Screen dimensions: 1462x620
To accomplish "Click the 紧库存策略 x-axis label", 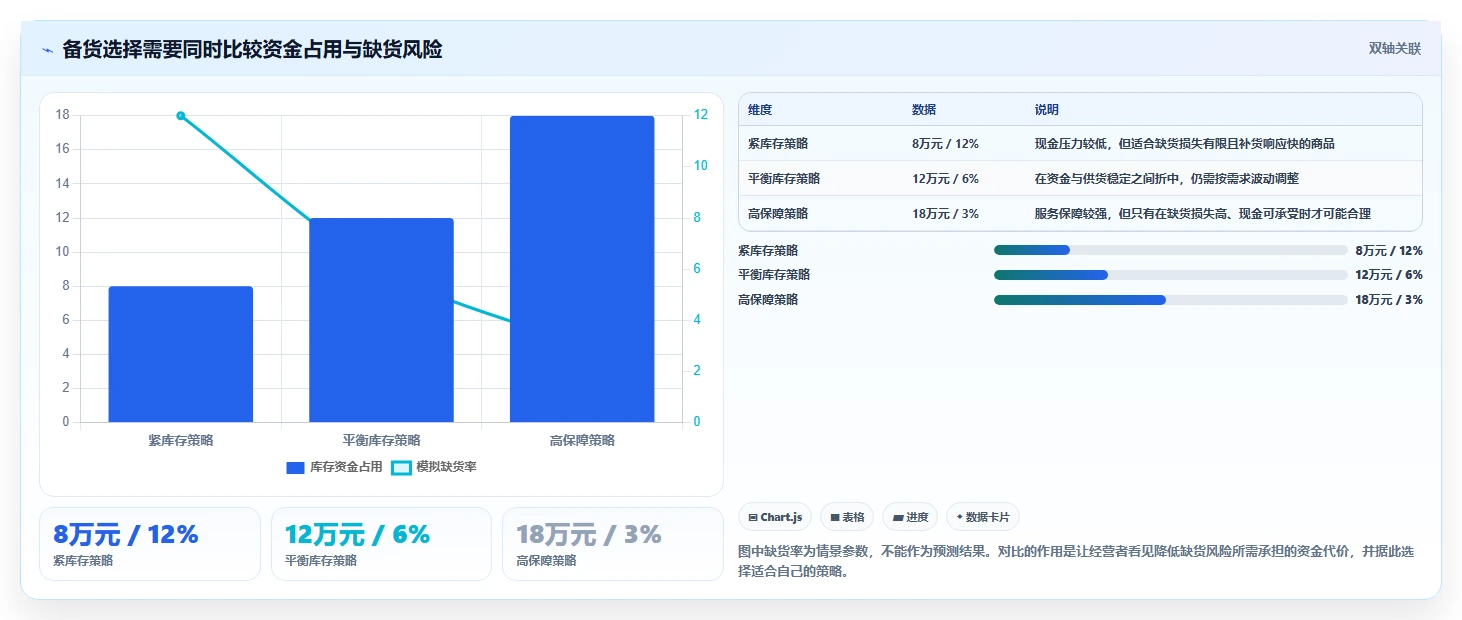I will (181, 440).
